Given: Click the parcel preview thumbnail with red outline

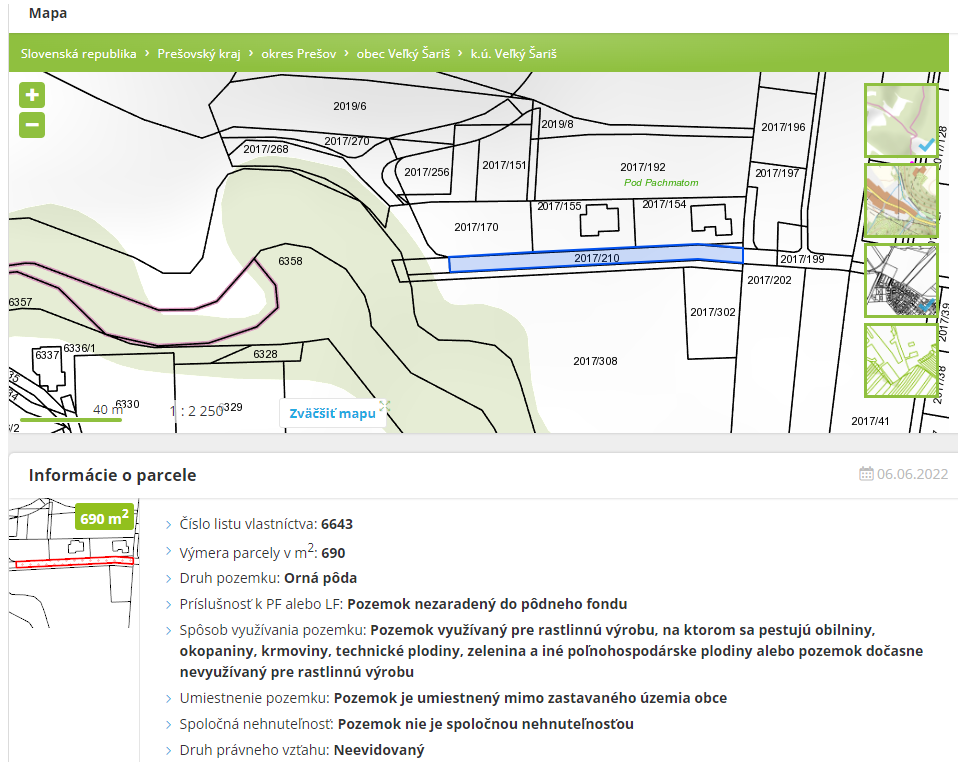Looking at the screenshot, I should [x=72, y=548].
